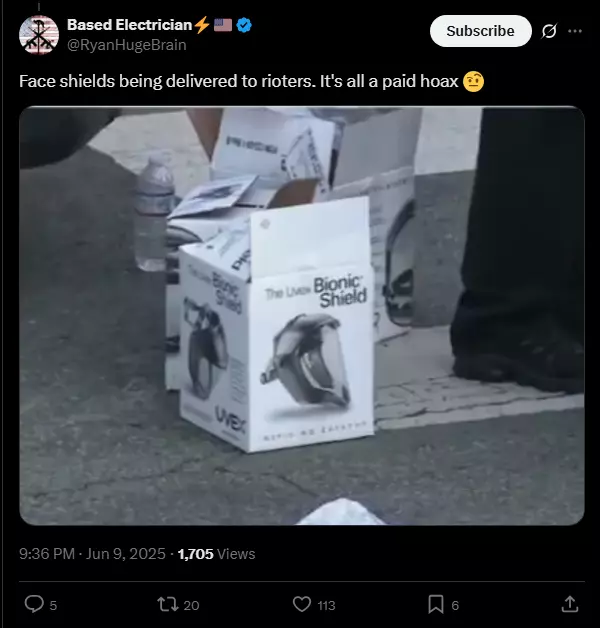Share the post via the upload icon
The image size is (600, 628).
(570, 604)
